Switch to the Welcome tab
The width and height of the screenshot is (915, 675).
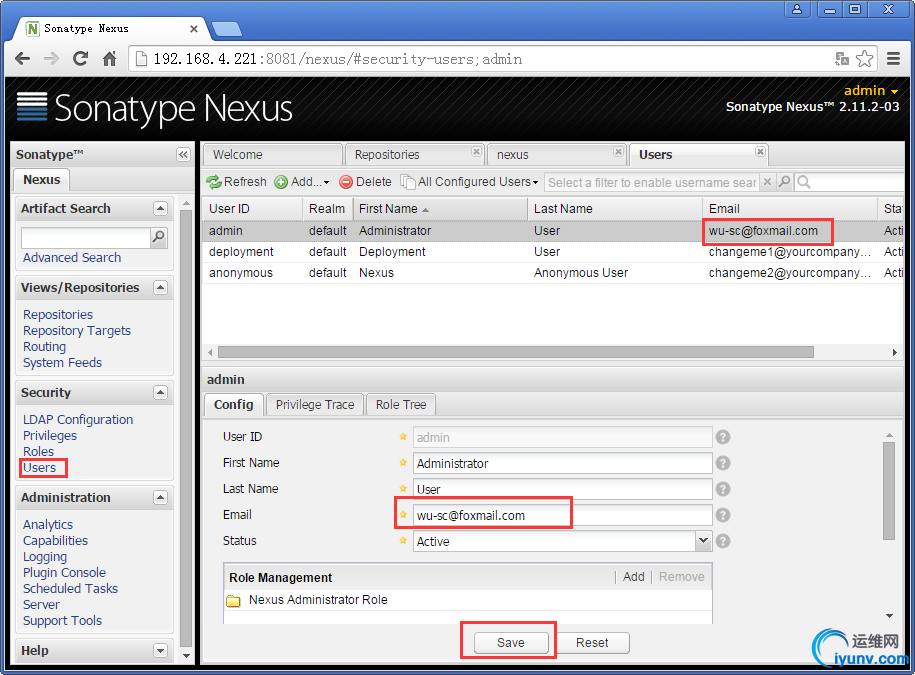point(273,155)
